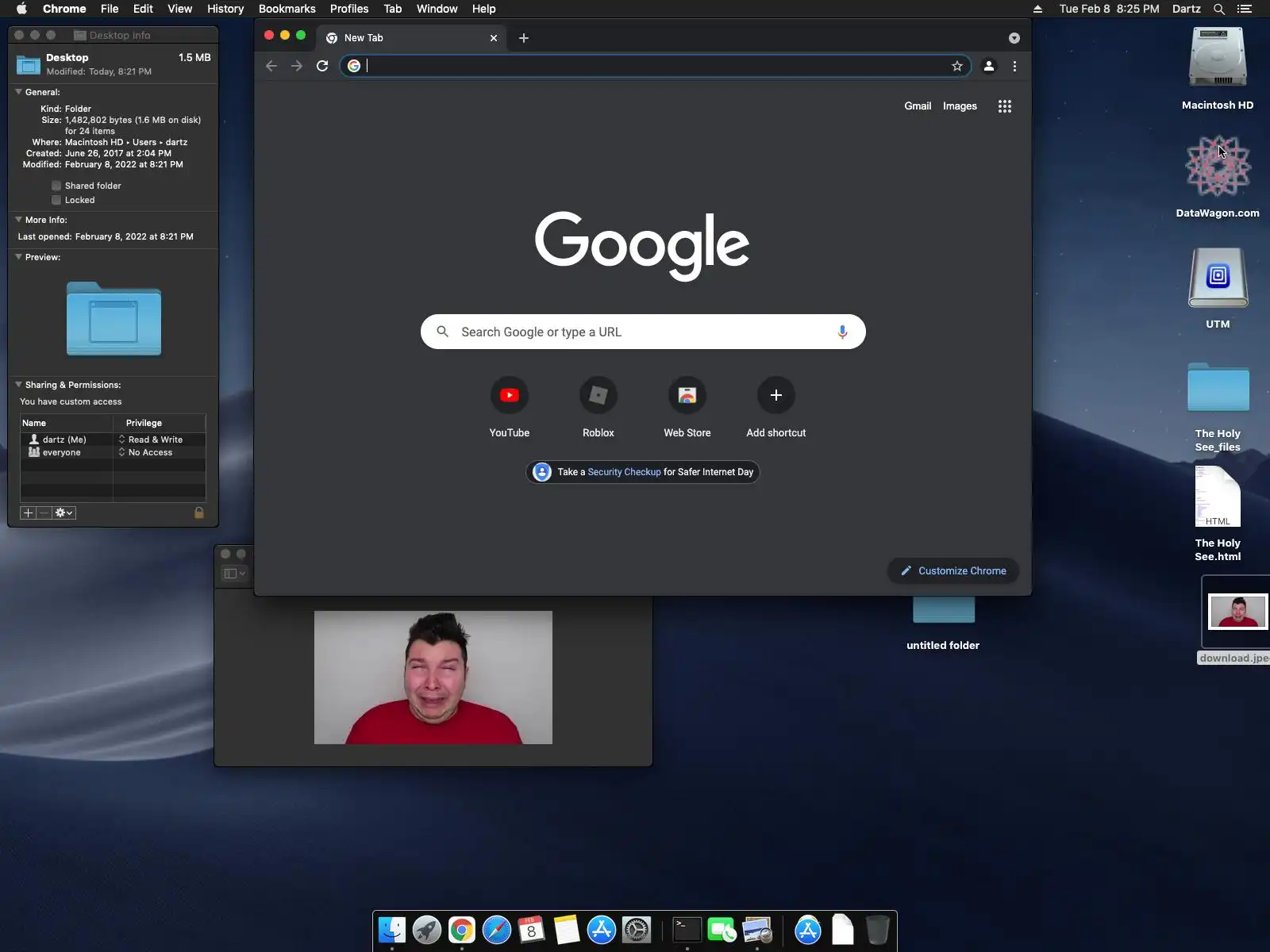
Task: Click the lock icon in Desktop Info
Action: click(x=199, y=512)
